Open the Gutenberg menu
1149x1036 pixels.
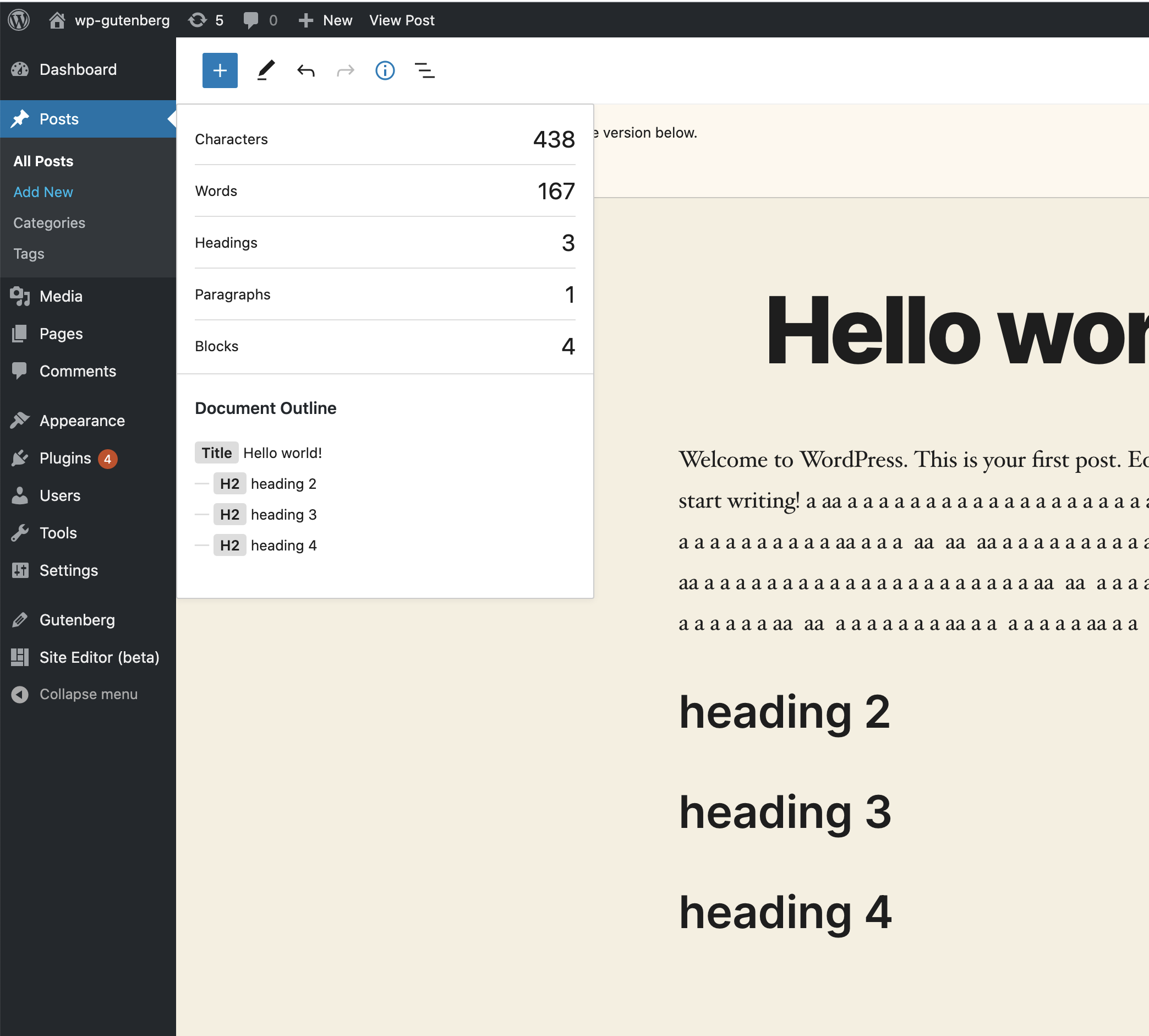[x=88, y=620]
